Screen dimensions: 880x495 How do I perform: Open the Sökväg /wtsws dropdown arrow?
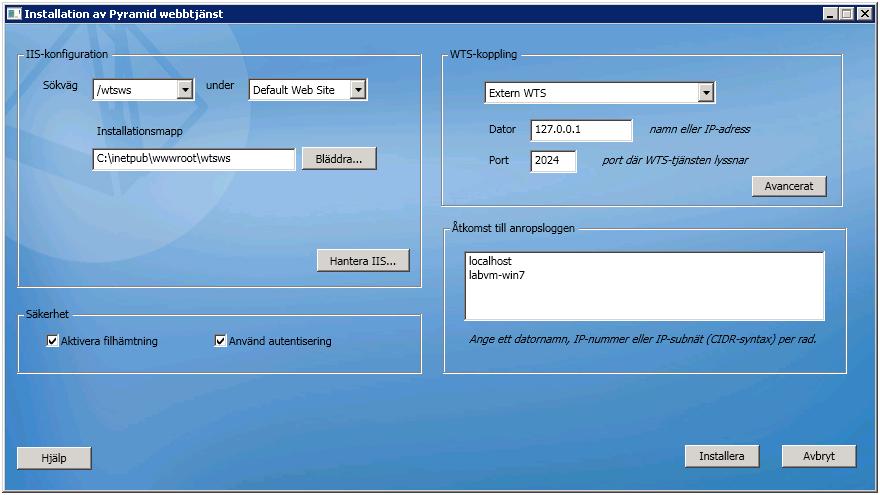[185, 90]
